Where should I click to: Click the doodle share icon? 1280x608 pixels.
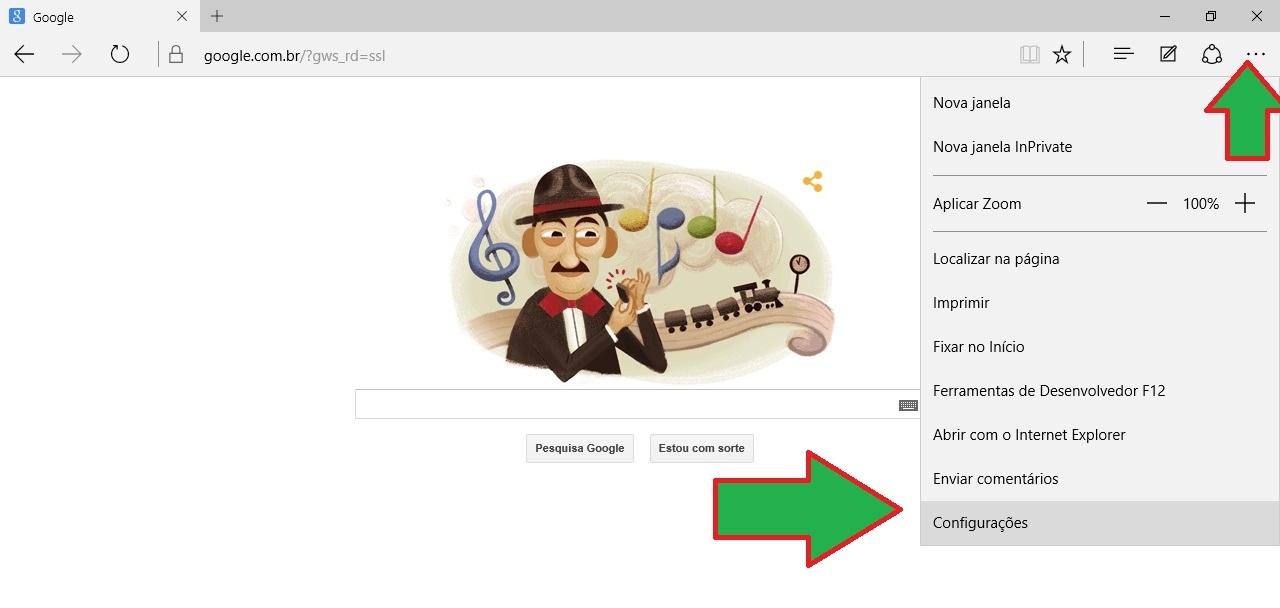(x=812, y=182)
